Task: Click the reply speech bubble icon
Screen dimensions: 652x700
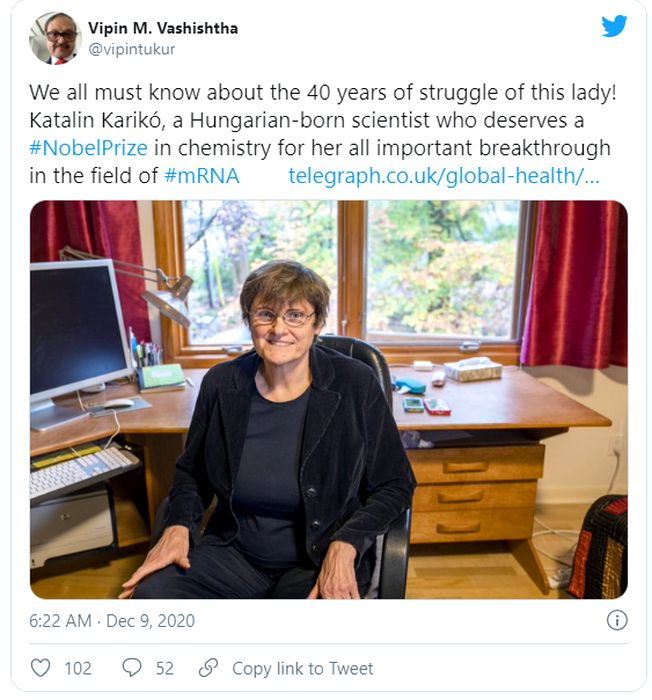Action: (131, 668)
